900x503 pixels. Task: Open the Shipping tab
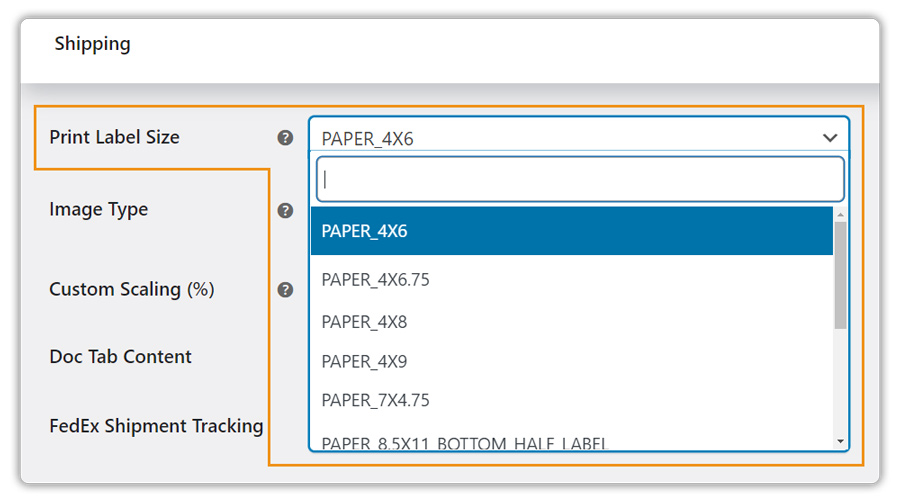92,44
